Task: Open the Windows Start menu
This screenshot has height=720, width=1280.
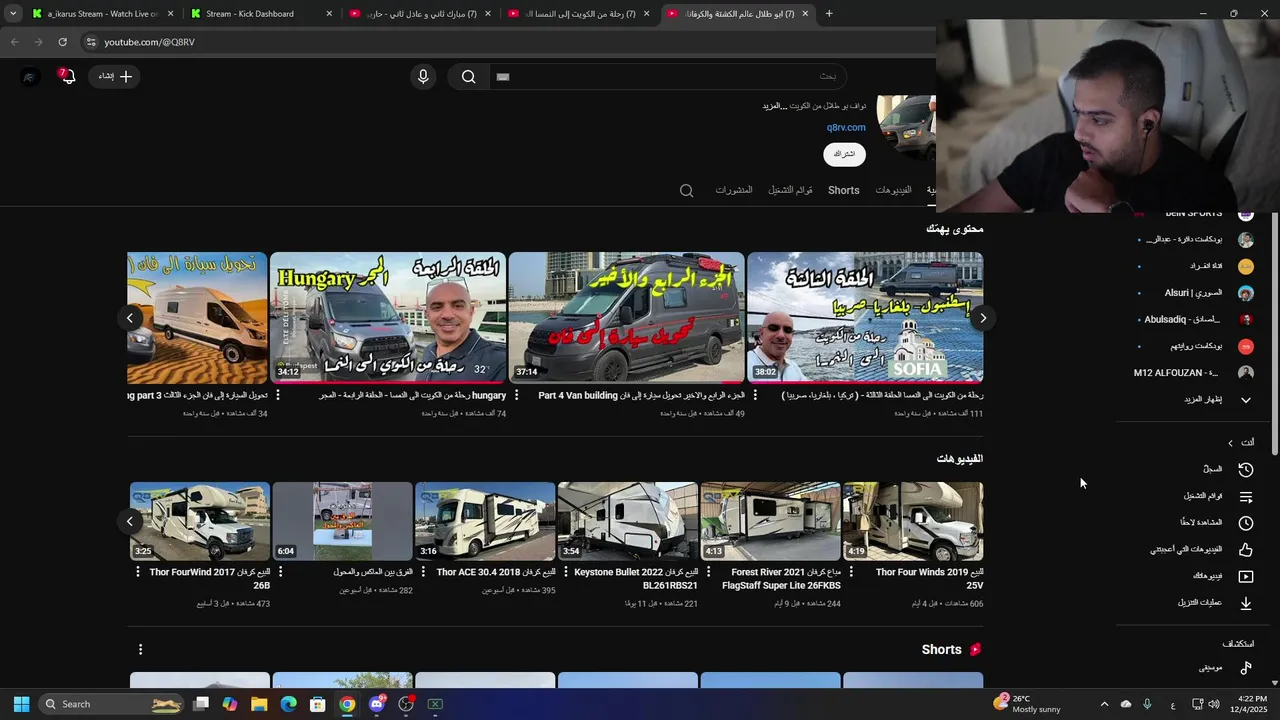Action: [x=21, y=704]
